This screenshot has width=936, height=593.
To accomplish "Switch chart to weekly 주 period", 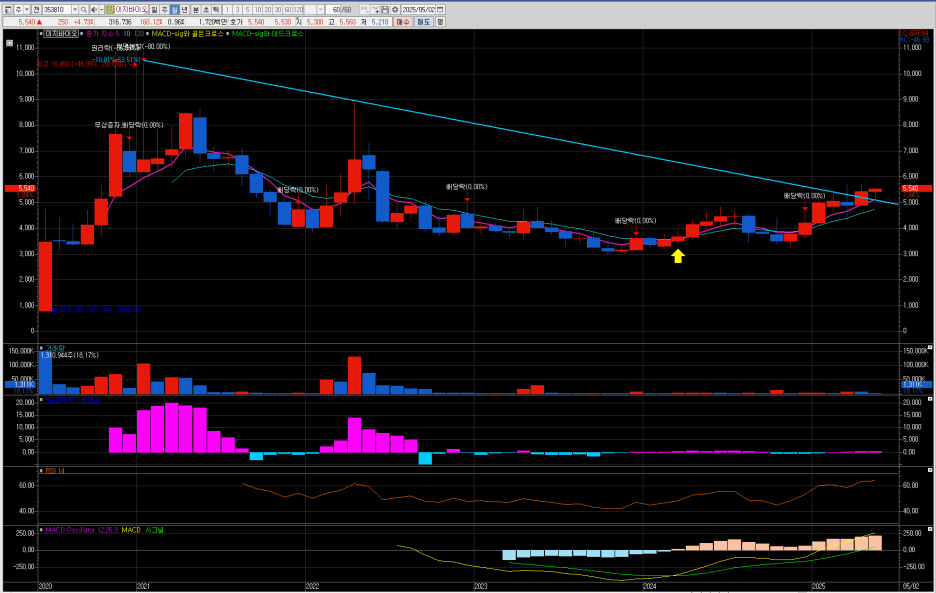I will pos(164,10).
